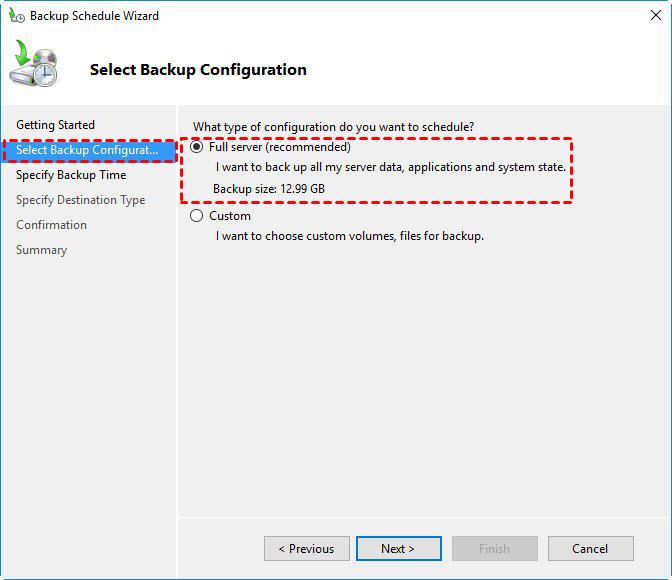Open the Specify Destination Type step

pyautogui.click(x=81, y=200)
